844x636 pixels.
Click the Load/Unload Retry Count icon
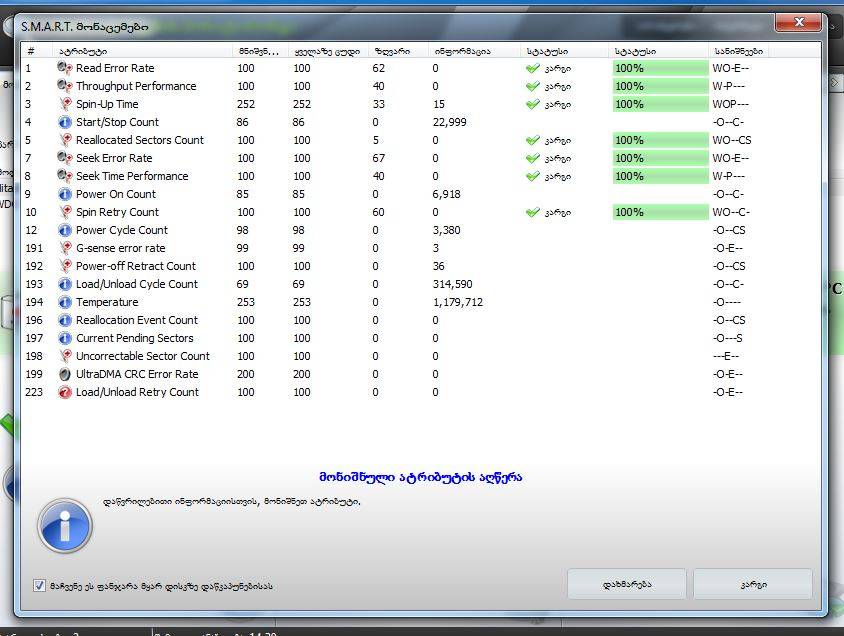pyautogui.click(x=65, y=392)
